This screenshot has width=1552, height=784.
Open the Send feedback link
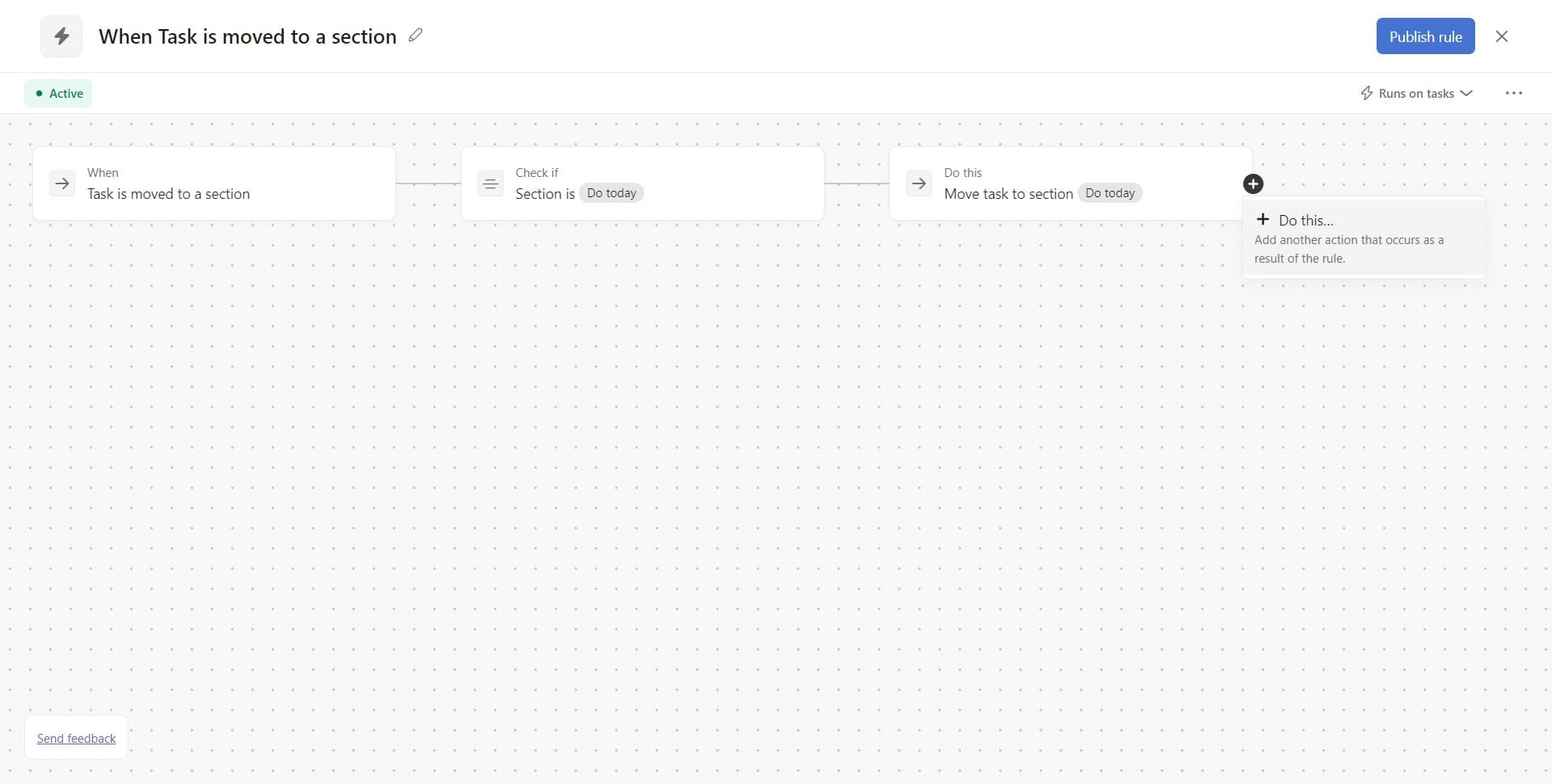[x=77, y=738]
